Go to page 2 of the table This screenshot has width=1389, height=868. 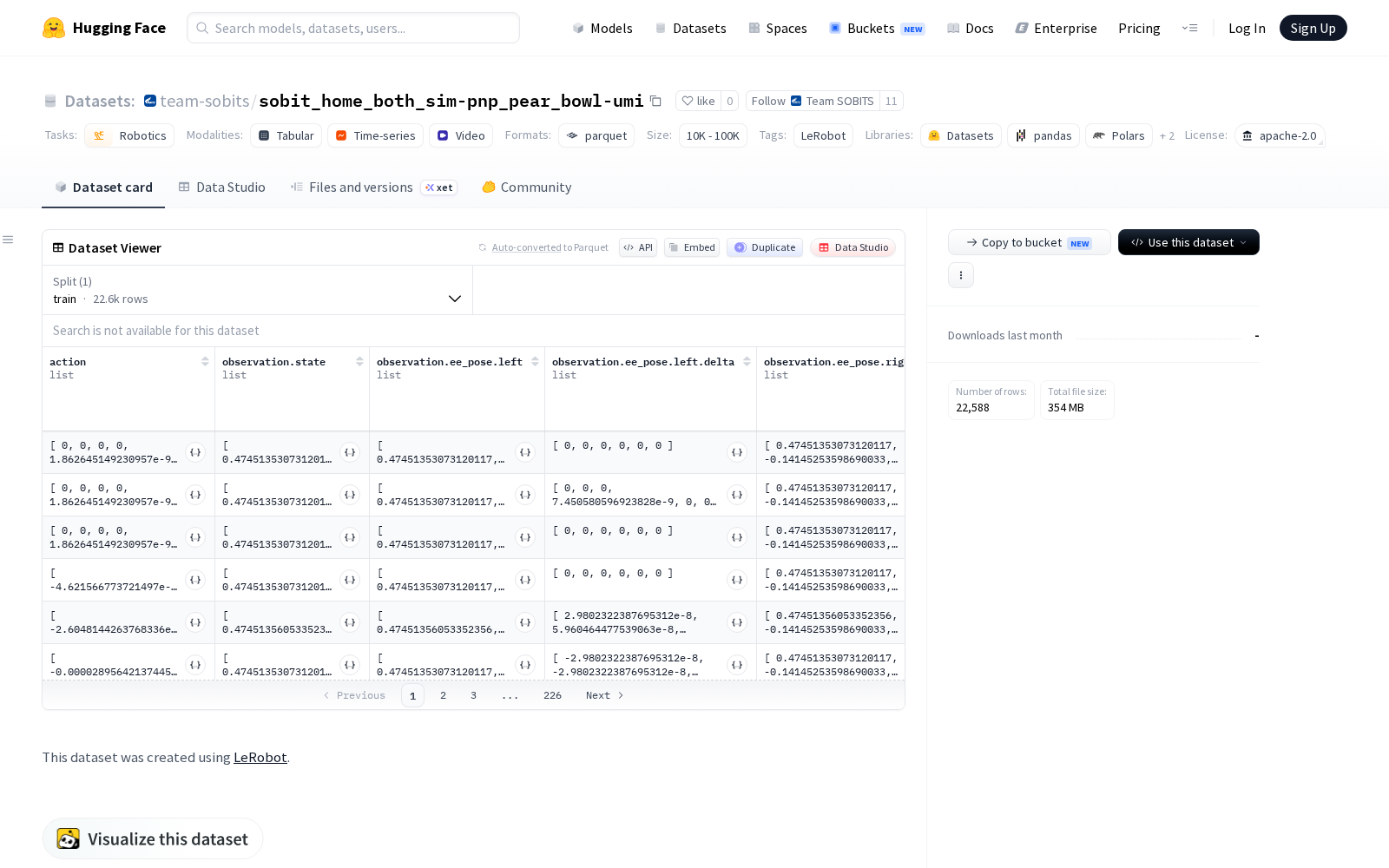coord(444,695)
